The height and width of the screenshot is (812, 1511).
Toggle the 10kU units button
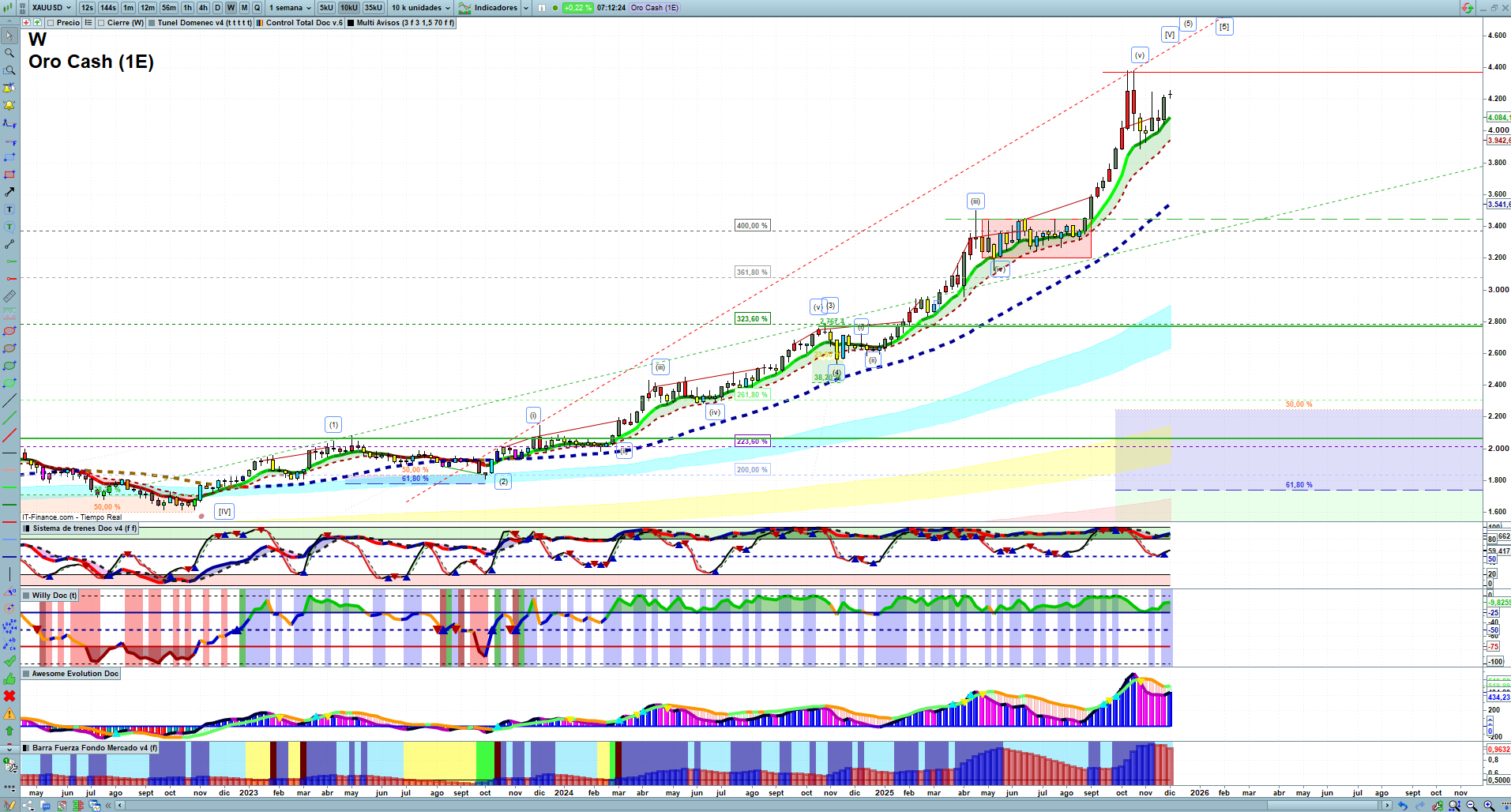[x=349, y=8]
